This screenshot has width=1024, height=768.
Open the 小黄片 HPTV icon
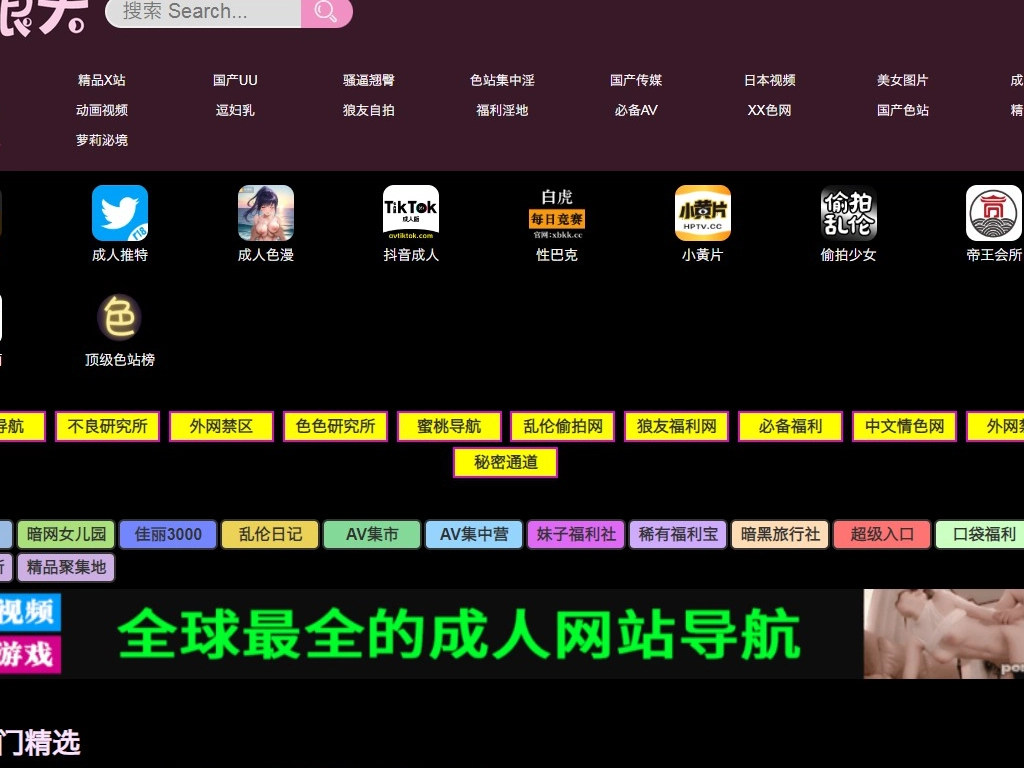click(702, 213)
